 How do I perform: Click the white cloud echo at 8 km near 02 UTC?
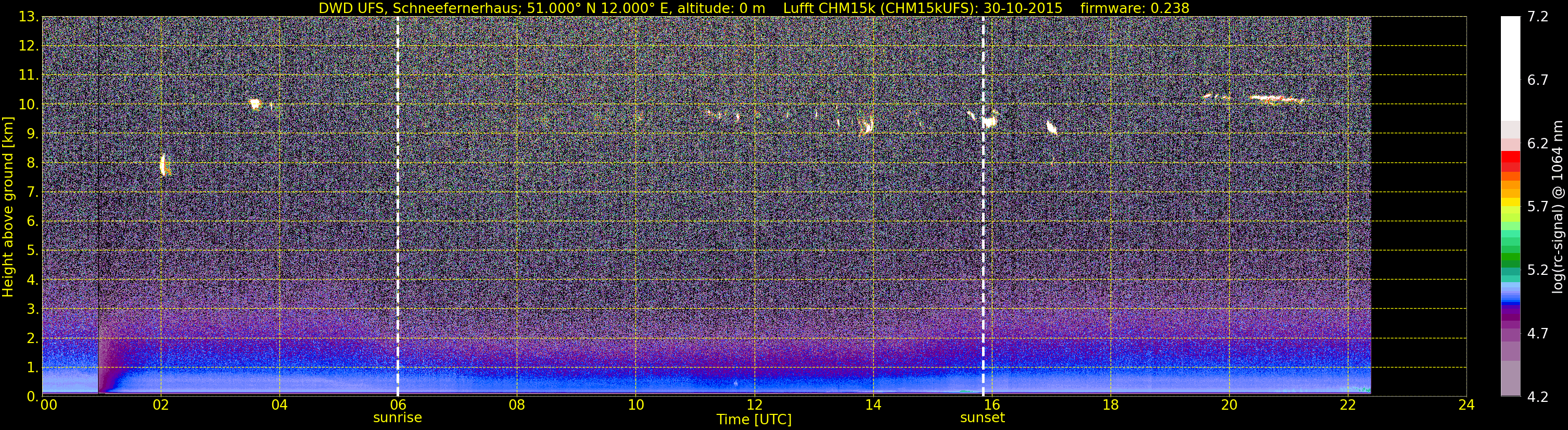tap(163, 165)
